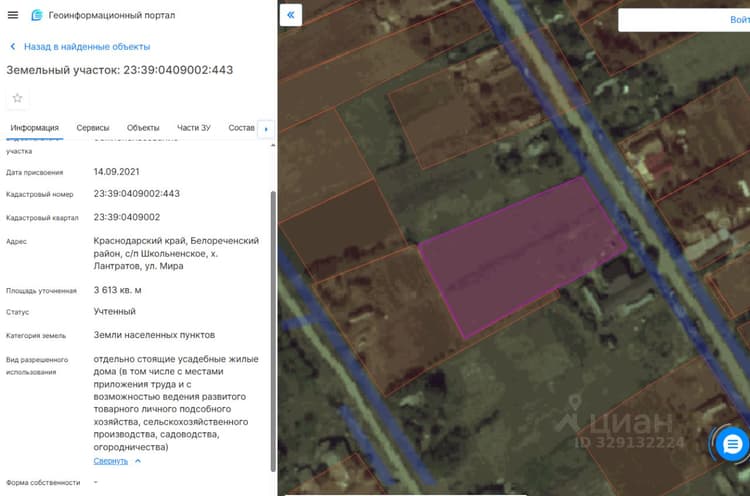Select the highlighted magenta parcel on the map

point(521,258)
